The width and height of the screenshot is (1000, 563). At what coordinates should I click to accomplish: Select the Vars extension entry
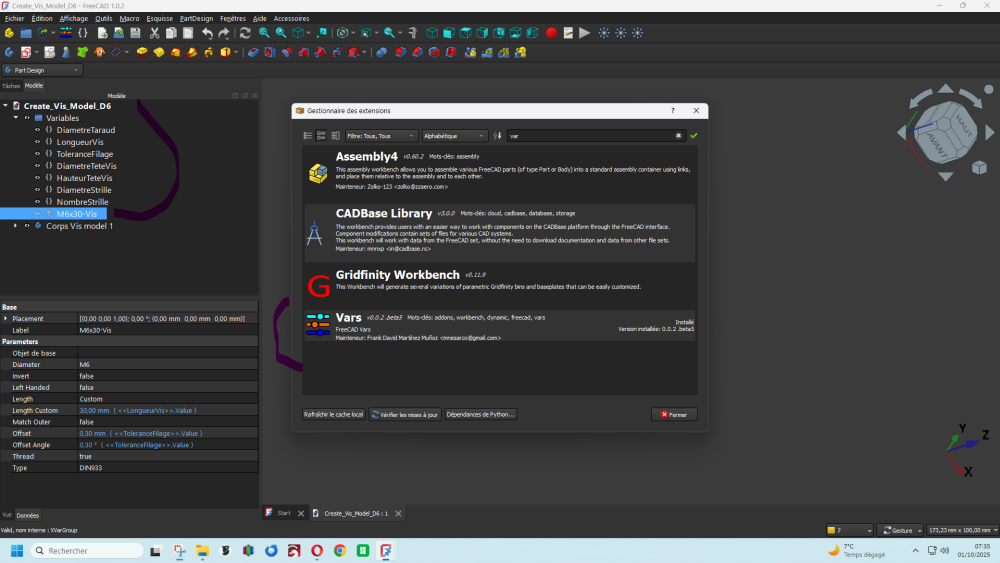pyautogui.click(x=500, y=326)
